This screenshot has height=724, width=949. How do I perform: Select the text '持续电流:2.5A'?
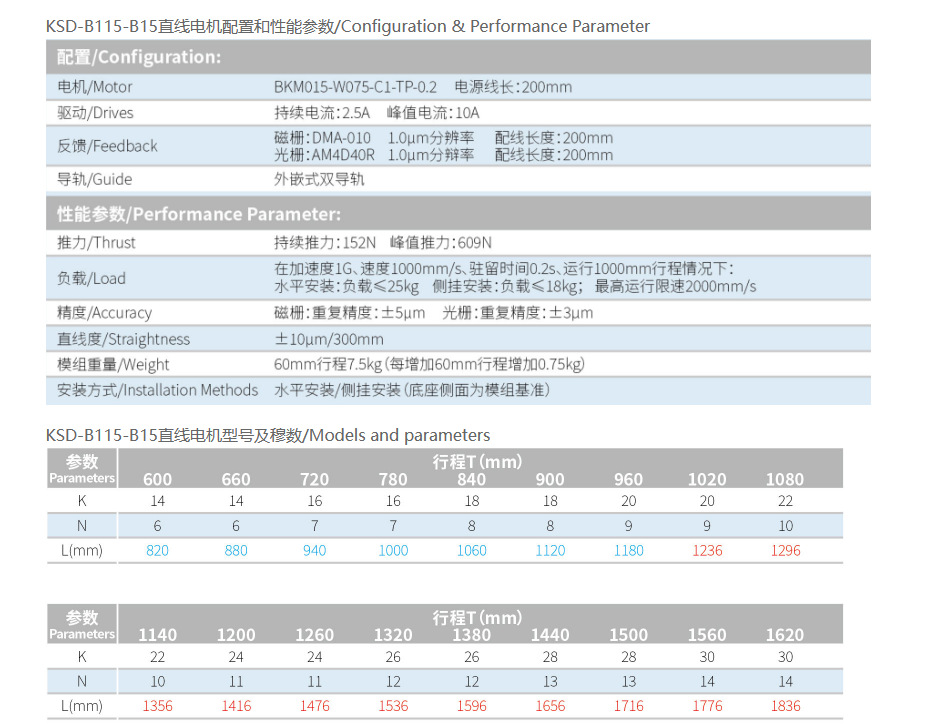pyautogui.click(x=322, y=113)
